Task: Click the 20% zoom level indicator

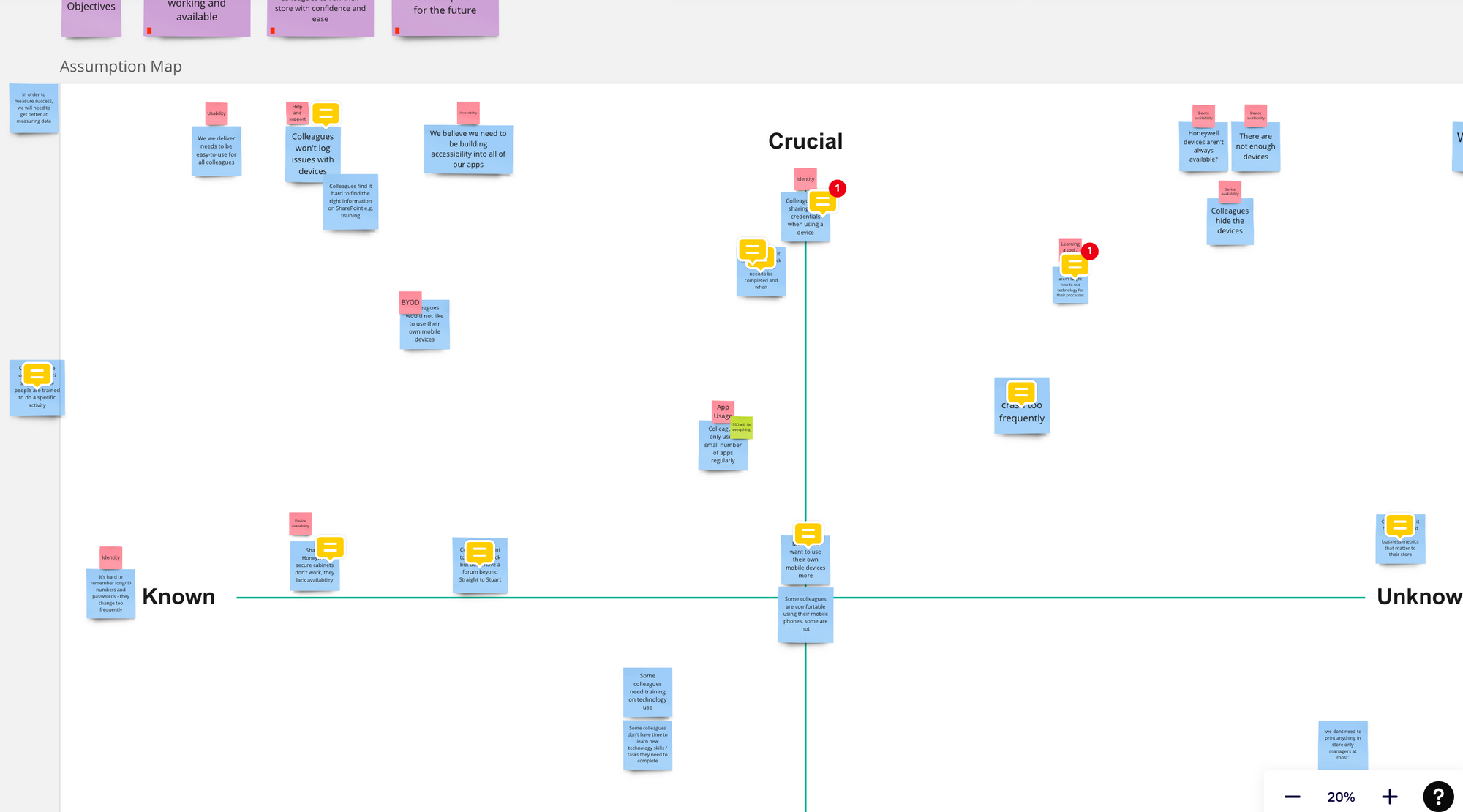Action: point(1341,797)
